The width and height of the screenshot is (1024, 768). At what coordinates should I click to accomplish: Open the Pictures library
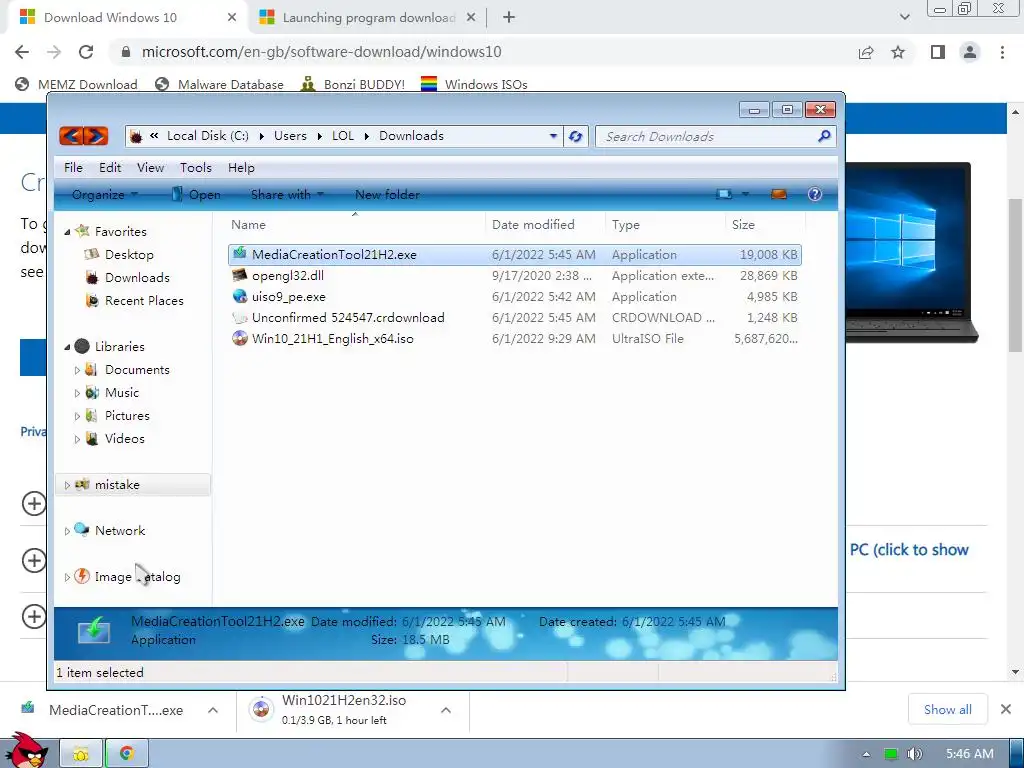127,415
